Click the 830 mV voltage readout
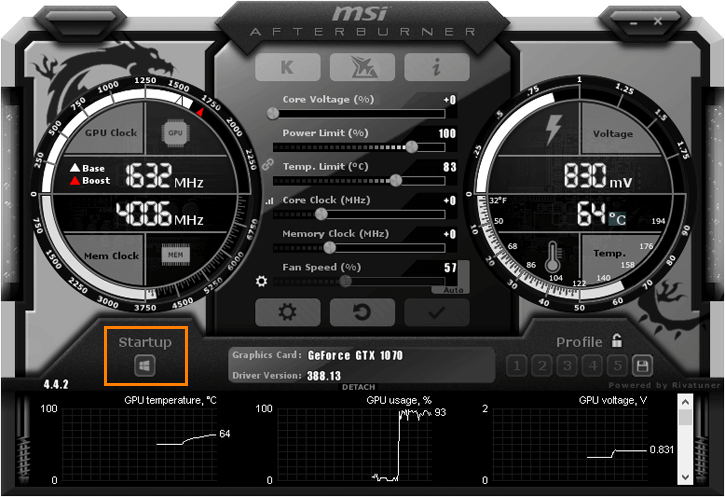The height and width of the screenshot is (497, 725). 598,176
